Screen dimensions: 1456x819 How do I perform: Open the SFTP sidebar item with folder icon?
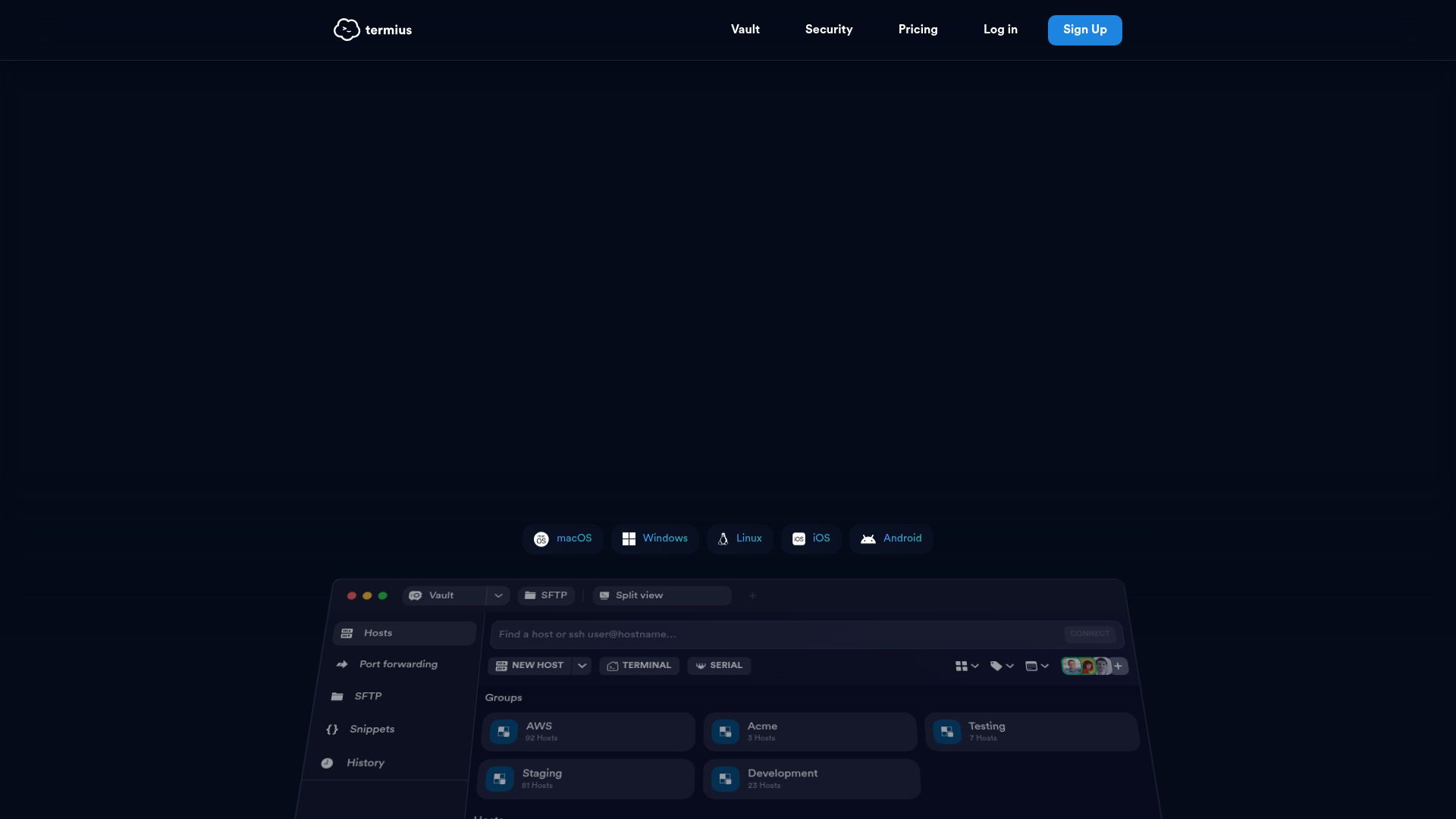356,696
